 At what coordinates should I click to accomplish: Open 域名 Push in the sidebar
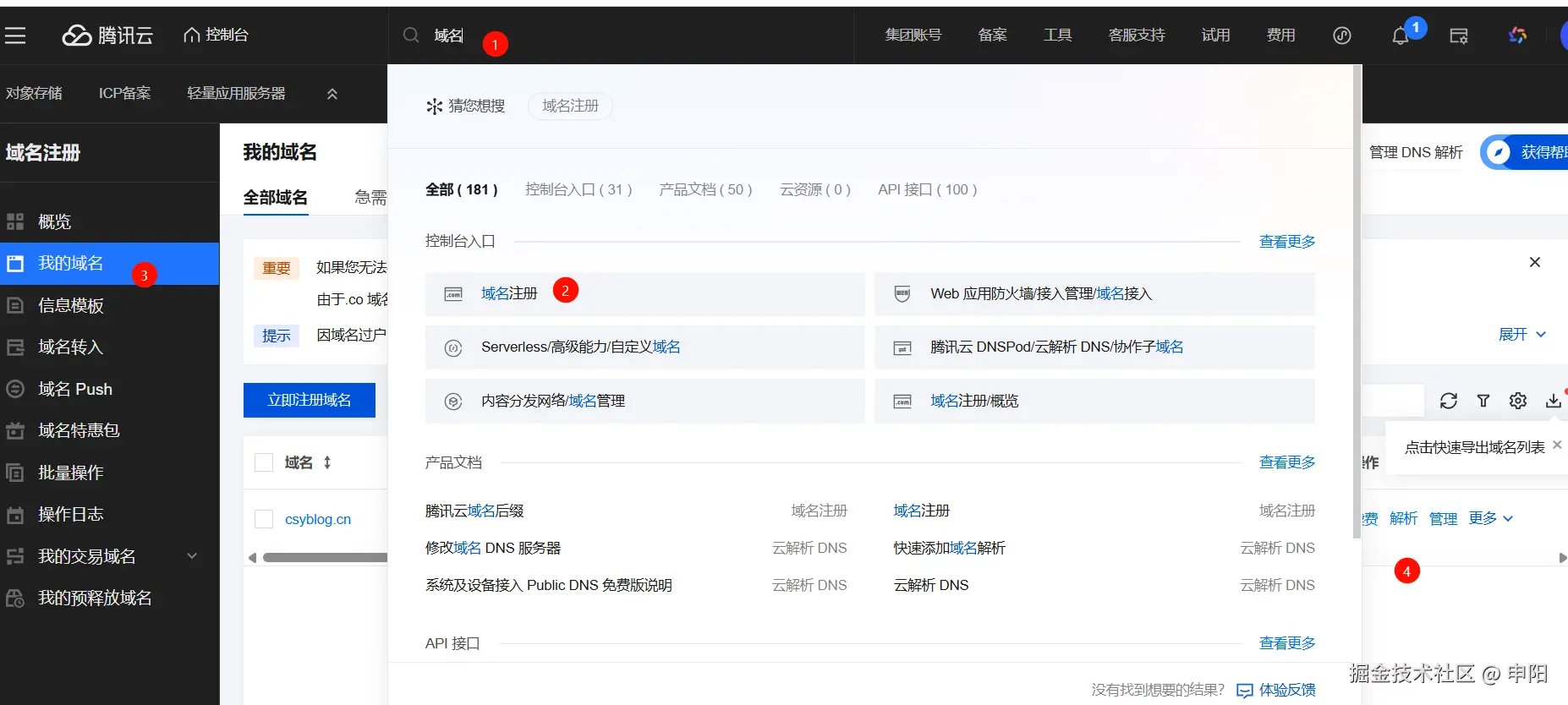(110, 389)
